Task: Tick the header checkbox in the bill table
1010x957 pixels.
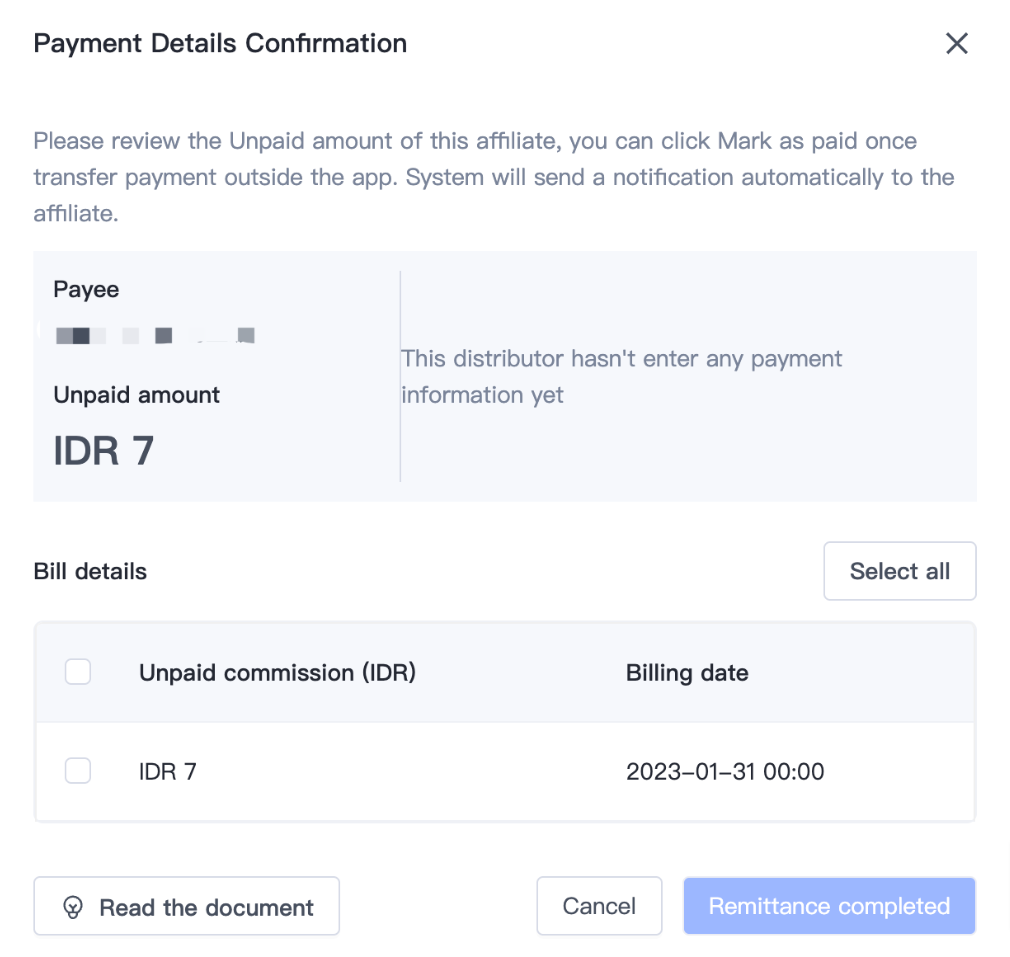Action: (x=78, y=672)
